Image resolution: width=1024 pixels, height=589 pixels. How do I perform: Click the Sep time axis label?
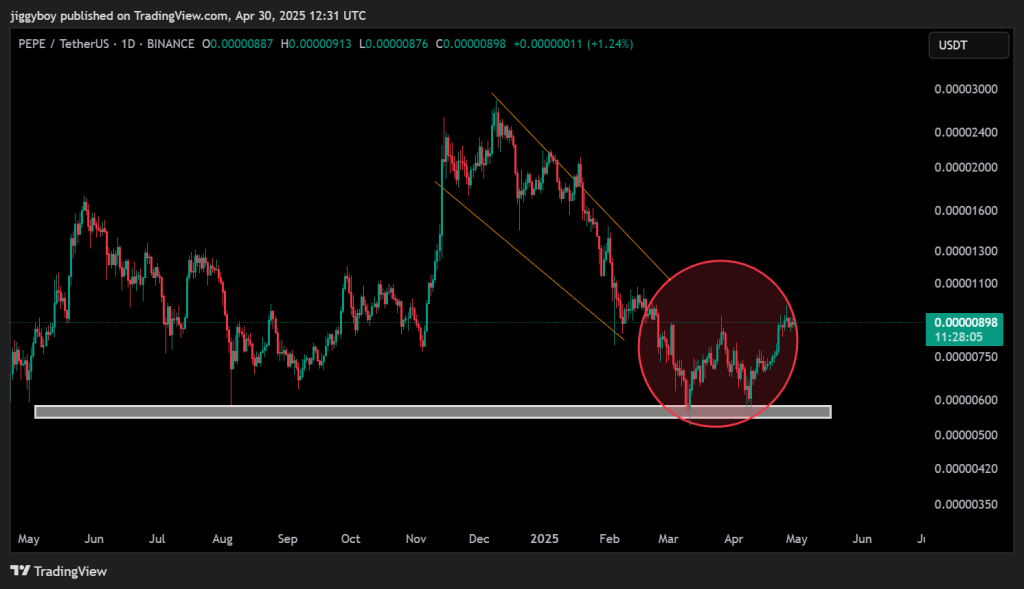287,539
